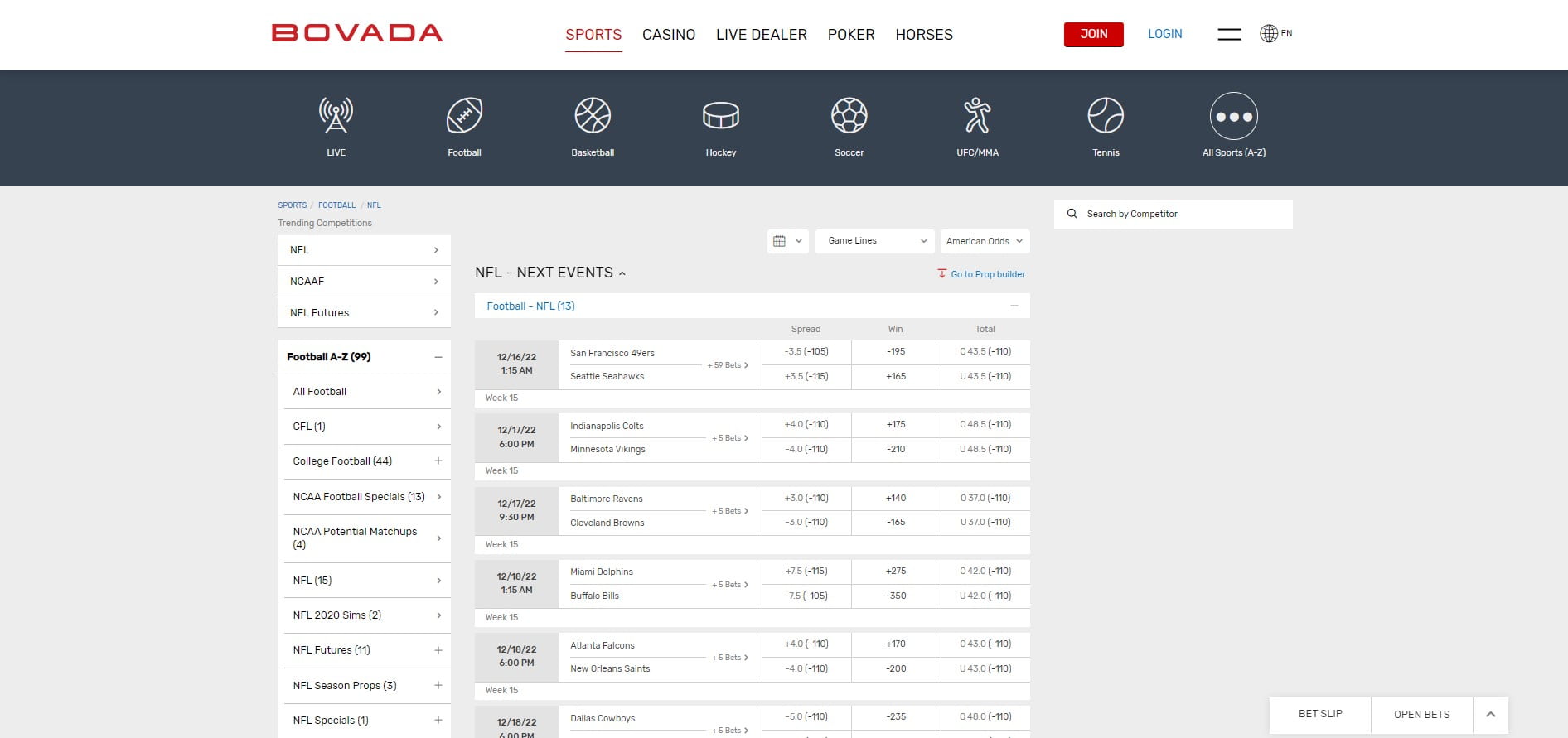Open the hamburger menu icon
The height and width of the screenshot is (738, 1568).
click(1229, 34)
